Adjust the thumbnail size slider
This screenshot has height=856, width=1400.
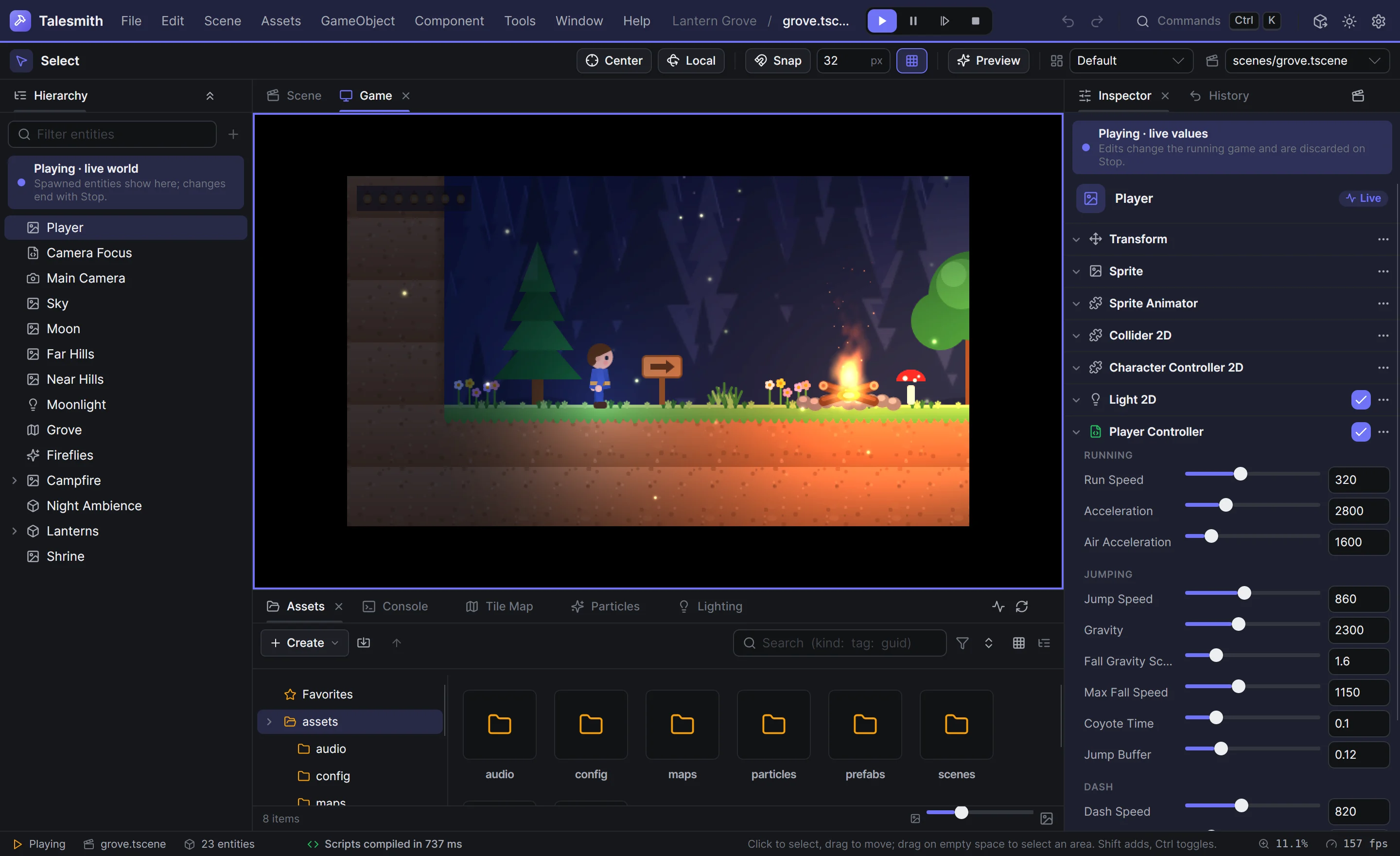[x=980, y=812]
